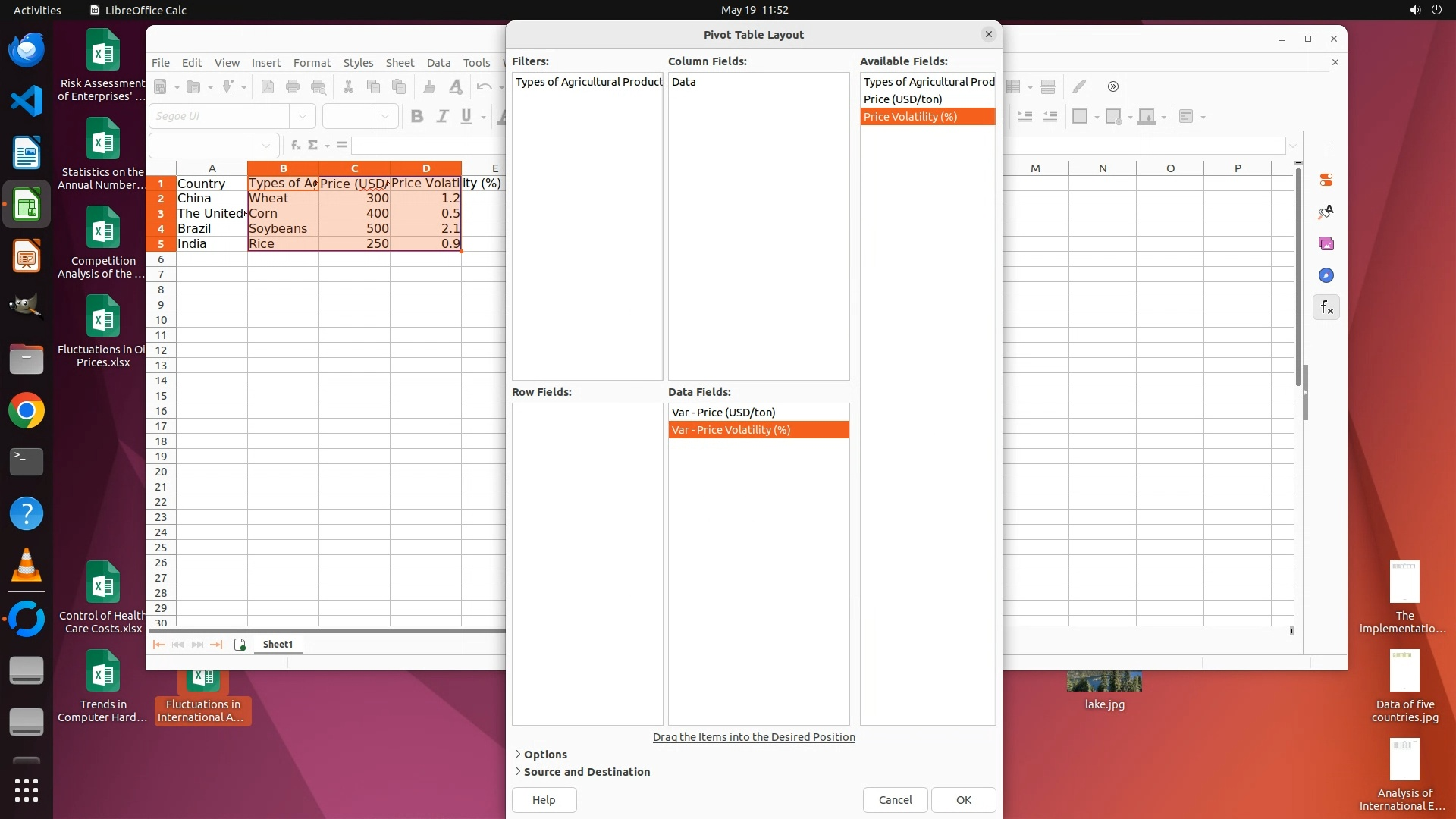
Task: Expand the Source and Destination section
Action: [x=585, y=772]
